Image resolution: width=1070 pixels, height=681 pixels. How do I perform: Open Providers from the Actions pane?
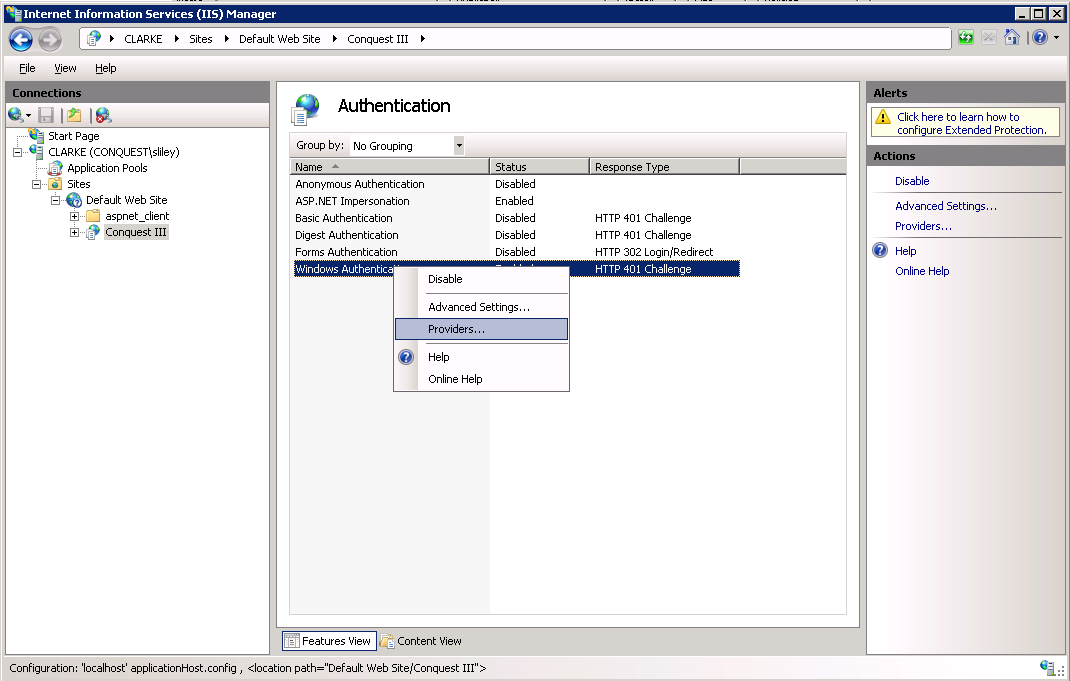(923, 226)
